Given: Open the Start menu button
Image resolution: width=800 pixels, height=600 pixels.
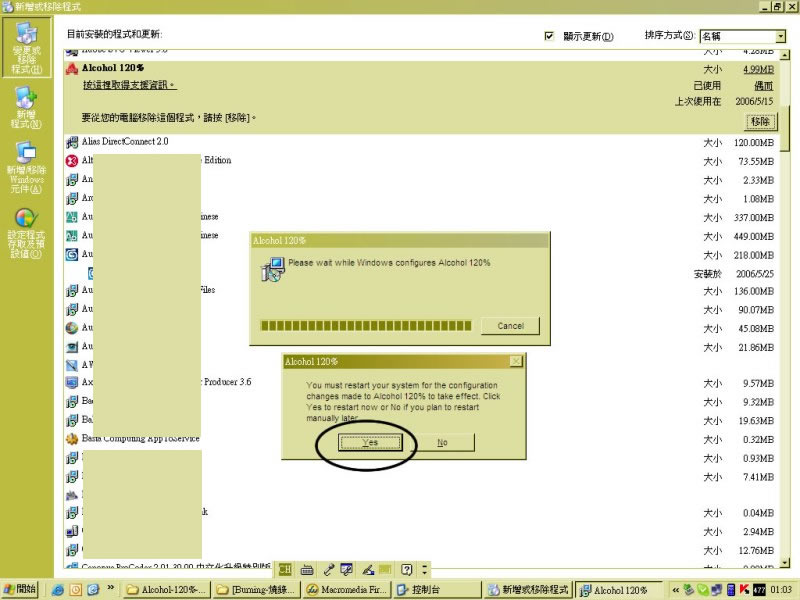Looking at the screenshot, I should coord(20,589).
